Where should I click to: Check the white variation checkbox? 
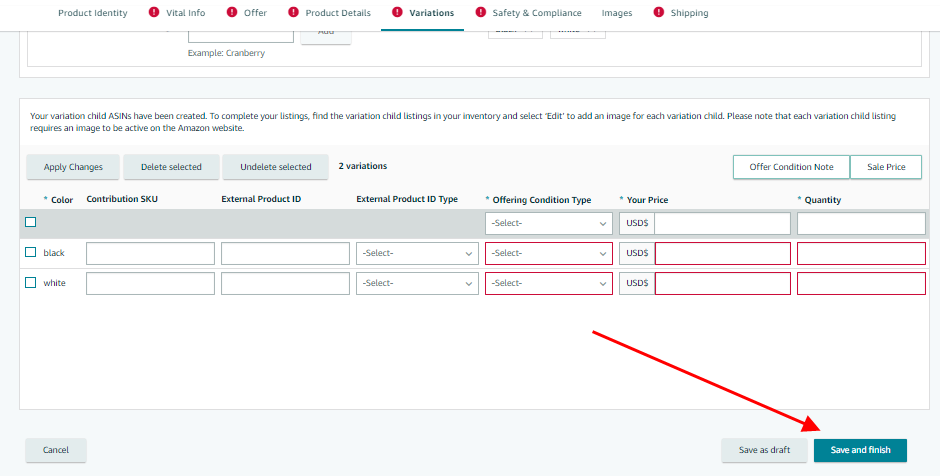31,282
